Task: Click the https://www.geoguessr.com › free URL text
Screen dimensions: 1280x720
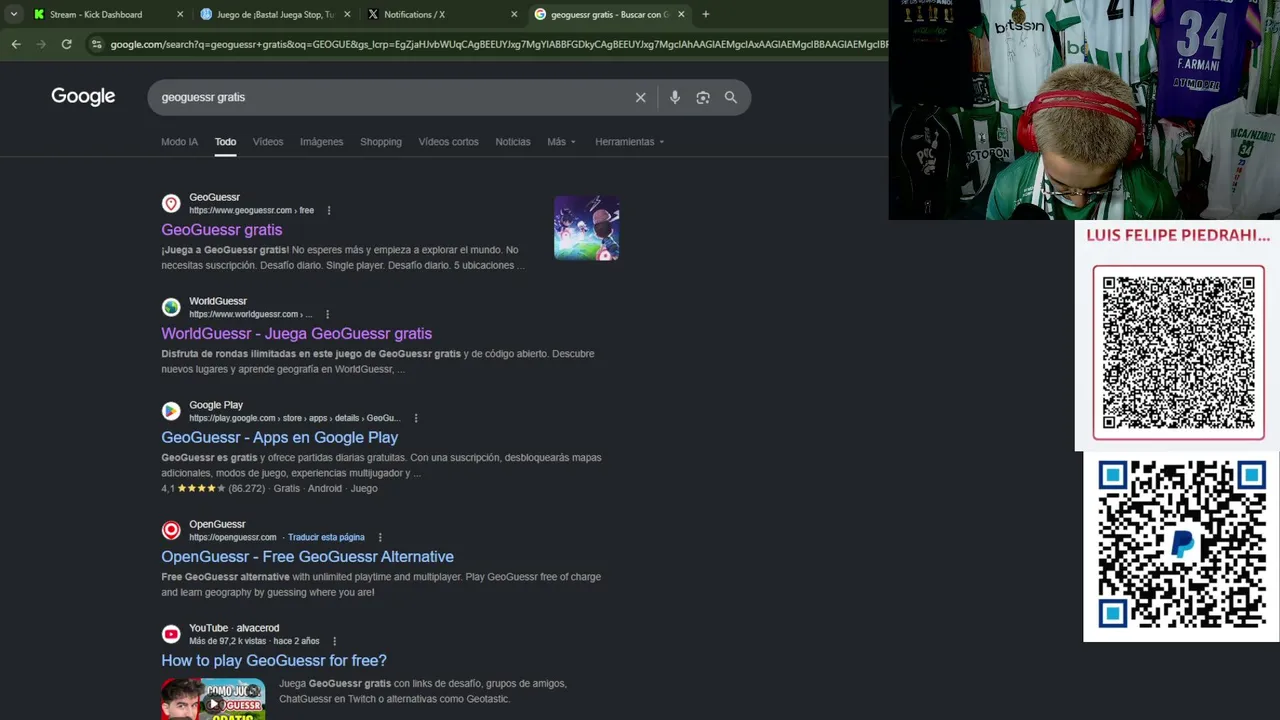Action: click(251, 210)
